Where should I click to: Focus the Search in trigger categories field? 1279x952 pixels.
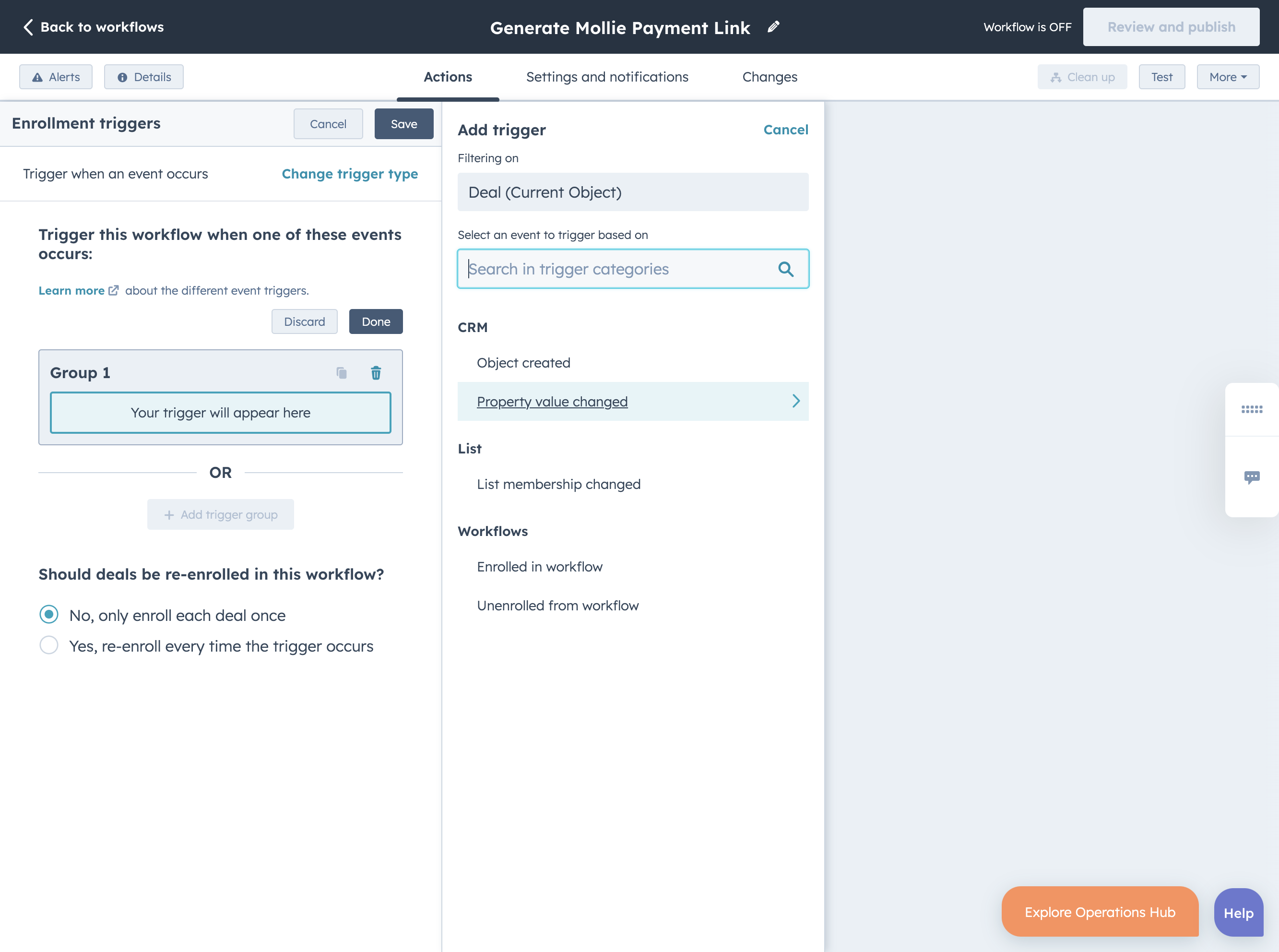[x=633, y=269]
